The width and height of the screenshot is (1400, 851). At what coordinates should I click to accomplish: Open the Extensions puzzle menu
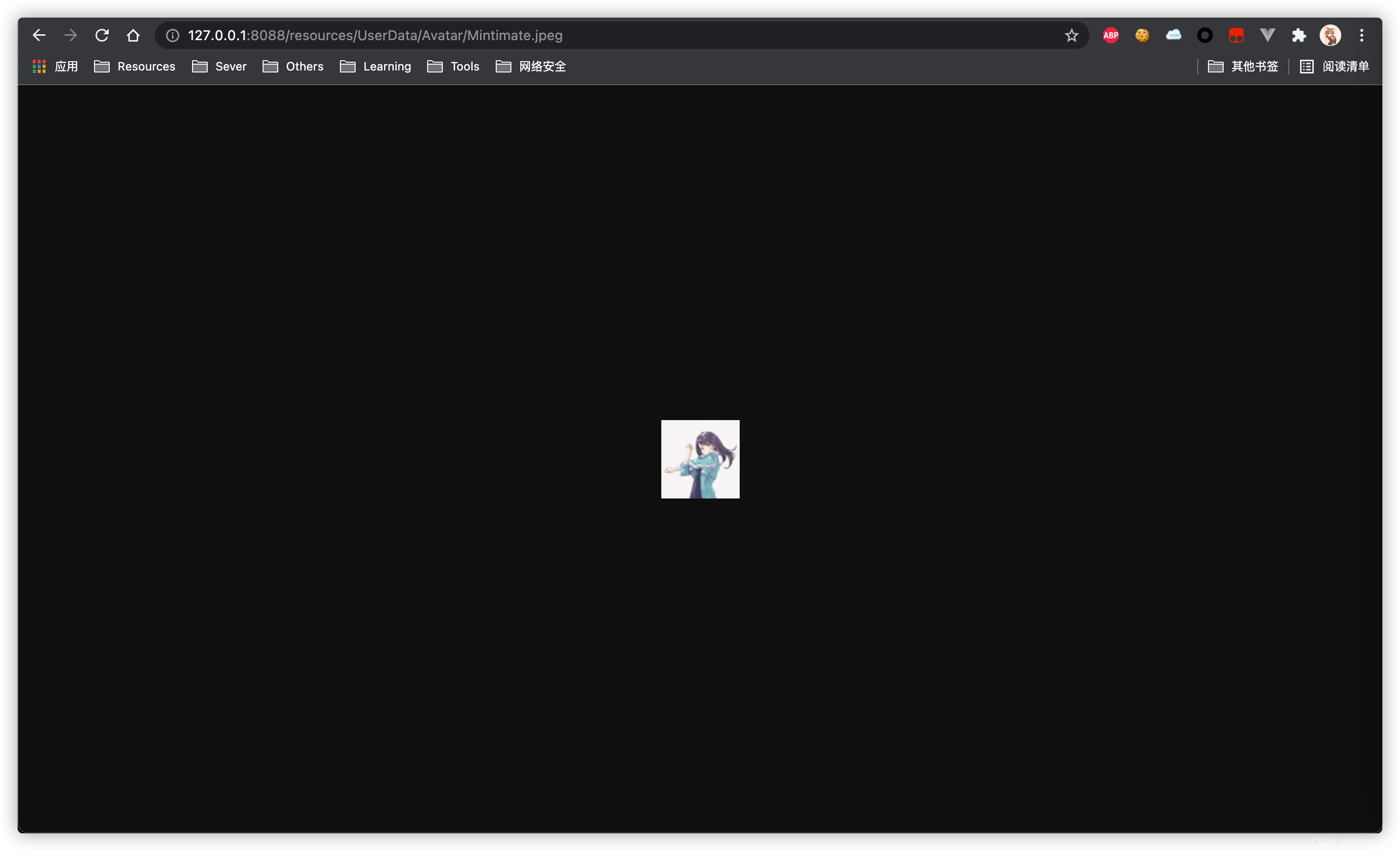click(1299, 35)
